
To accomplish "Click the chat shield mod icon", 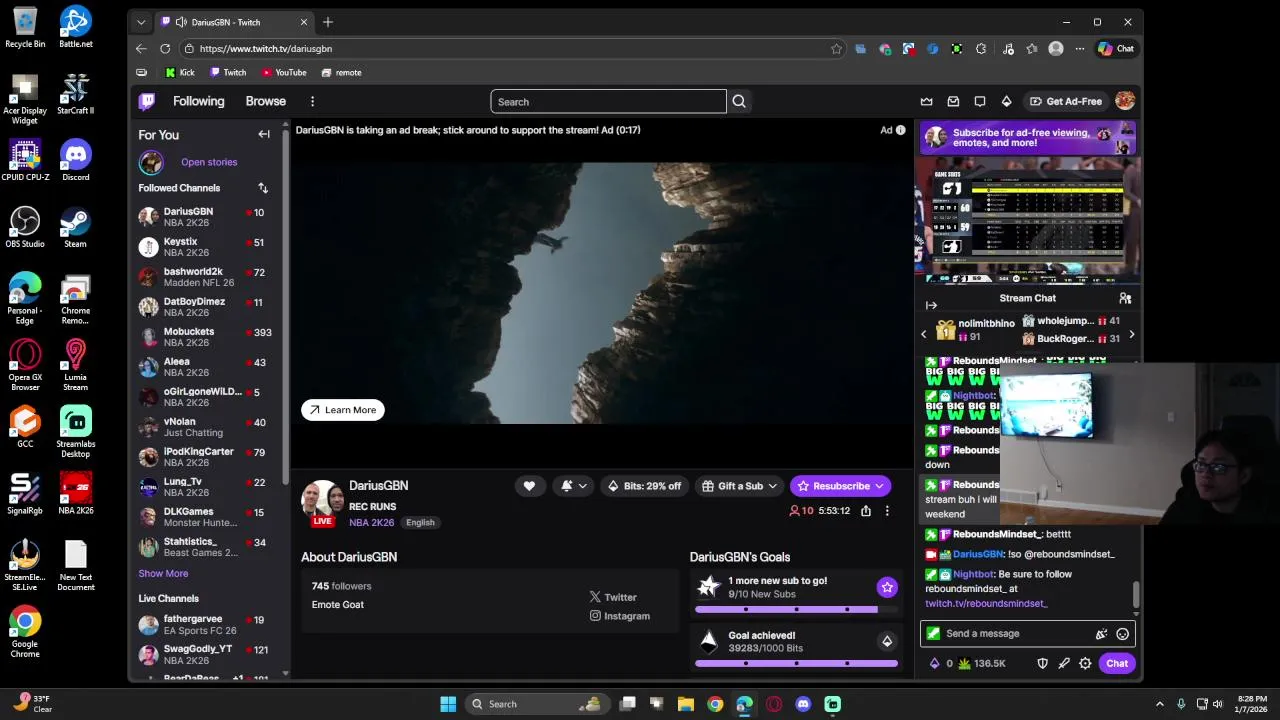I will pos(1042,663).
